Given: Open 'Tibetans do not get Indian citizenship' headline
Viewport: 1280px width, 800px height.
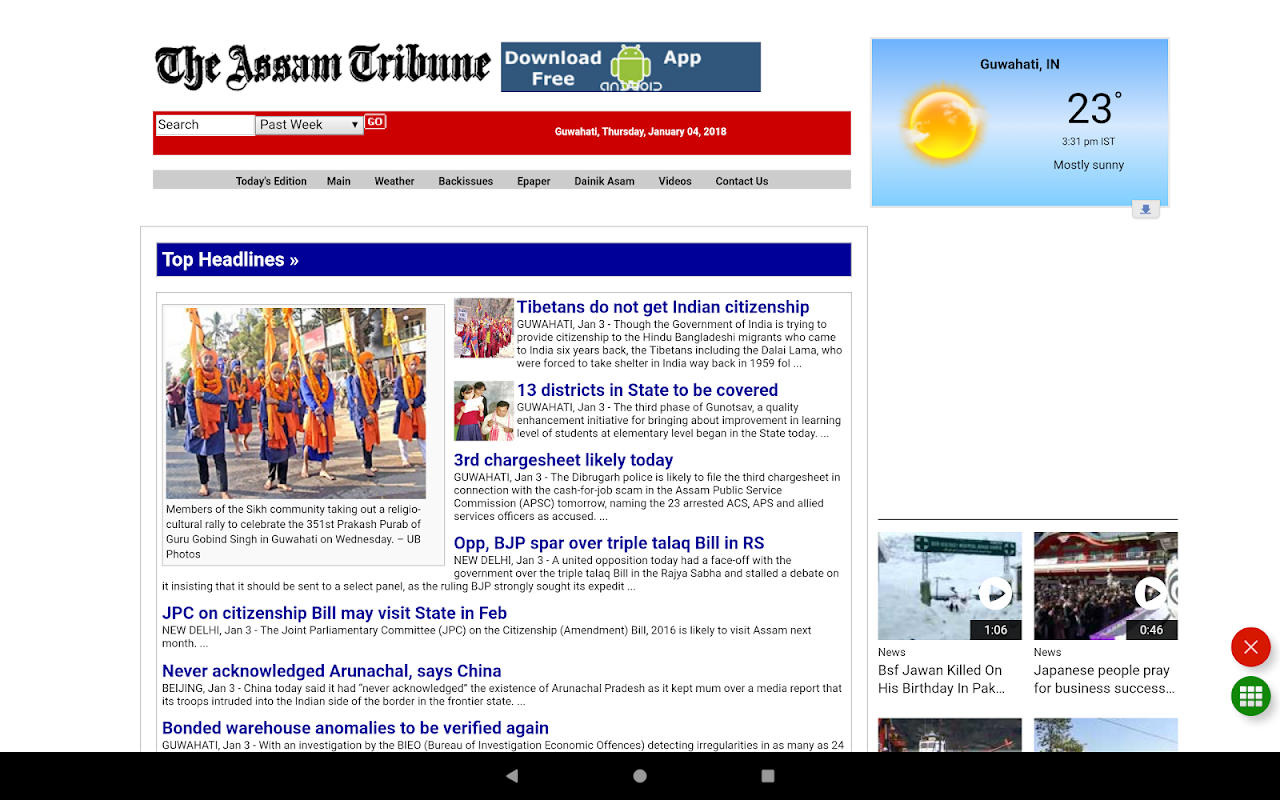Looking at the screenshot, I should [663, 307].
